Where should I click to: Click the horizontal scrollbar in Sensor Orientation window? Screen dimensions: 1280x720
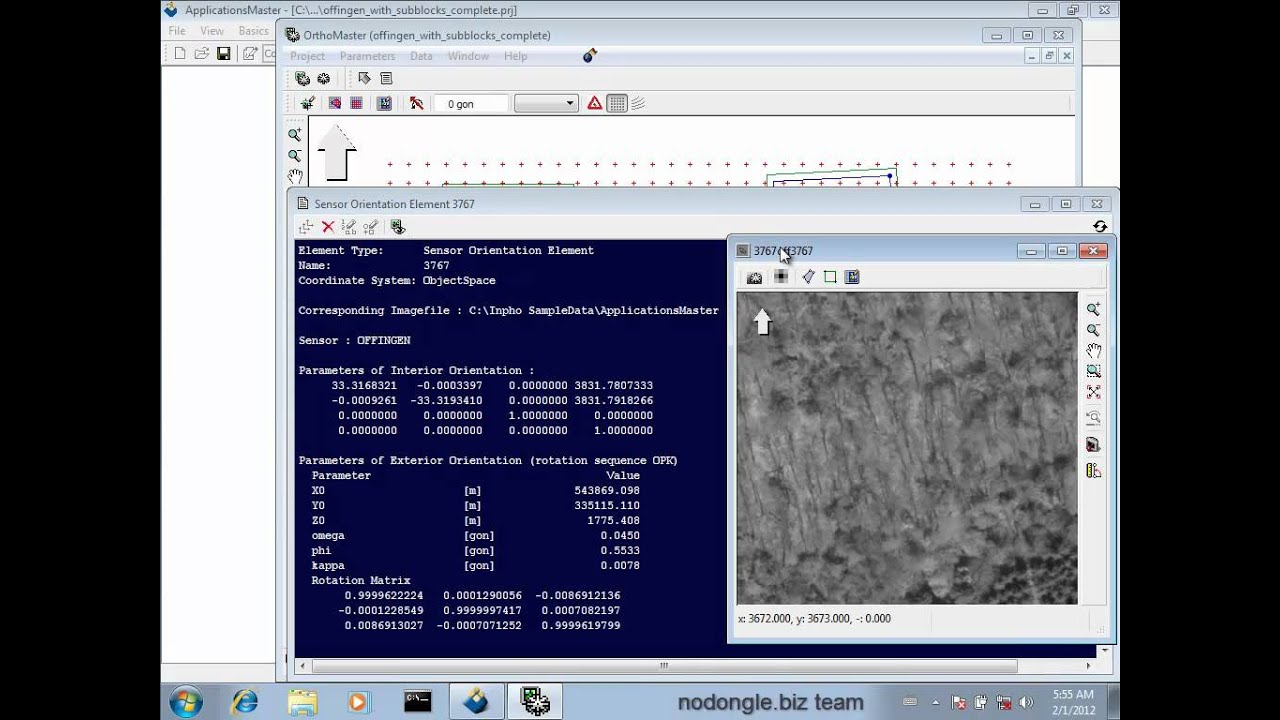664,665
